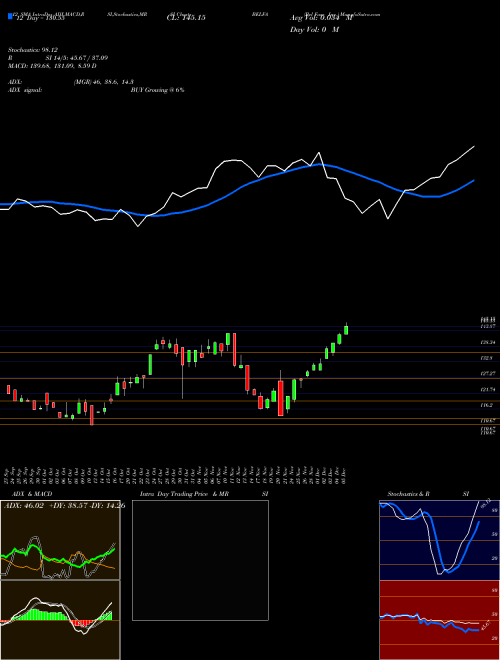
Task: Open the red RSI chart panel
Action: pos(439,620)
